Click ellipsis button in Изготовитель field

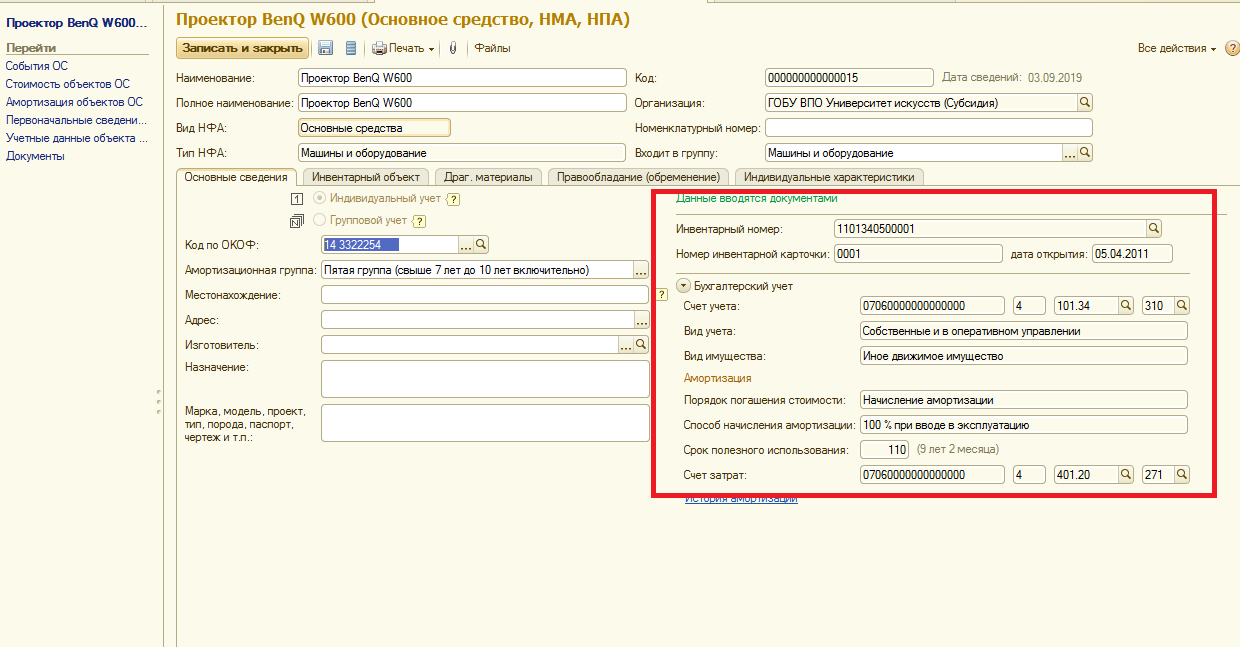coord(627,345)
